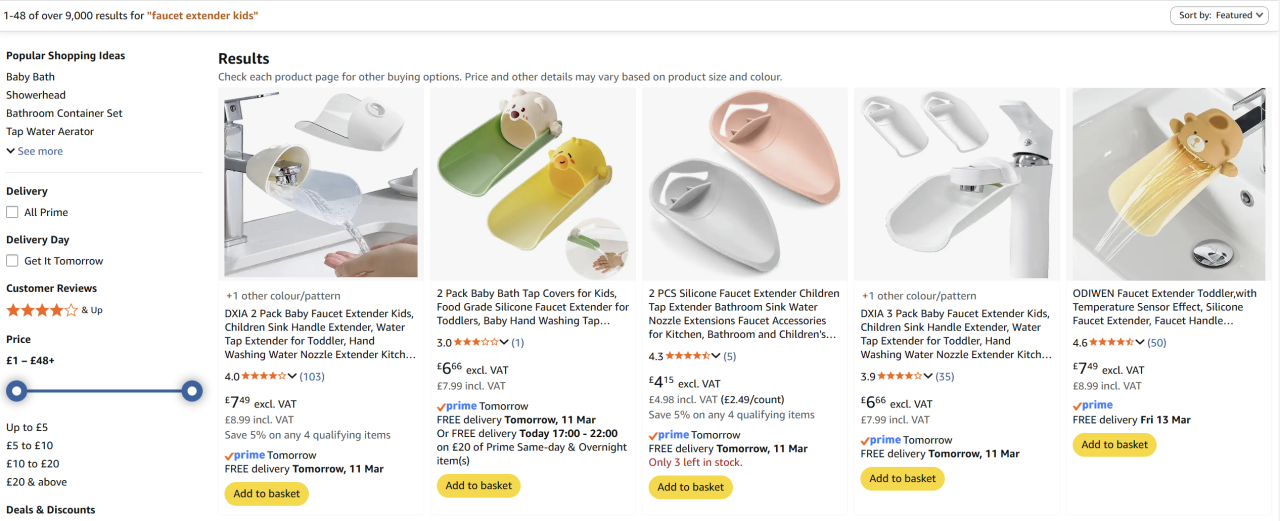This screenshot has width=1280, height=521.
Task: Click the four-star customer reviews rating icon
Action: click(42, 310)
